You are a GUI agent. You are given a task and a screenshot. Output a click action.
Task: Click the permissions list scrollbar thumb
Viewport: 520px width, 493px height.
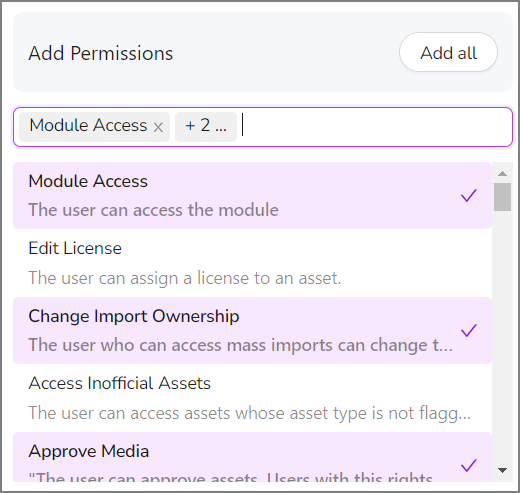click(x=502, y=197)
